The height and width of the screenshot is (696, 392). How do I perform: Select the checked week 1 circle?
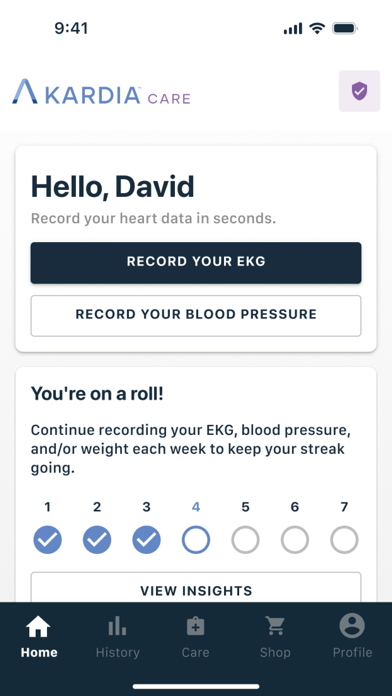point(48,540)
